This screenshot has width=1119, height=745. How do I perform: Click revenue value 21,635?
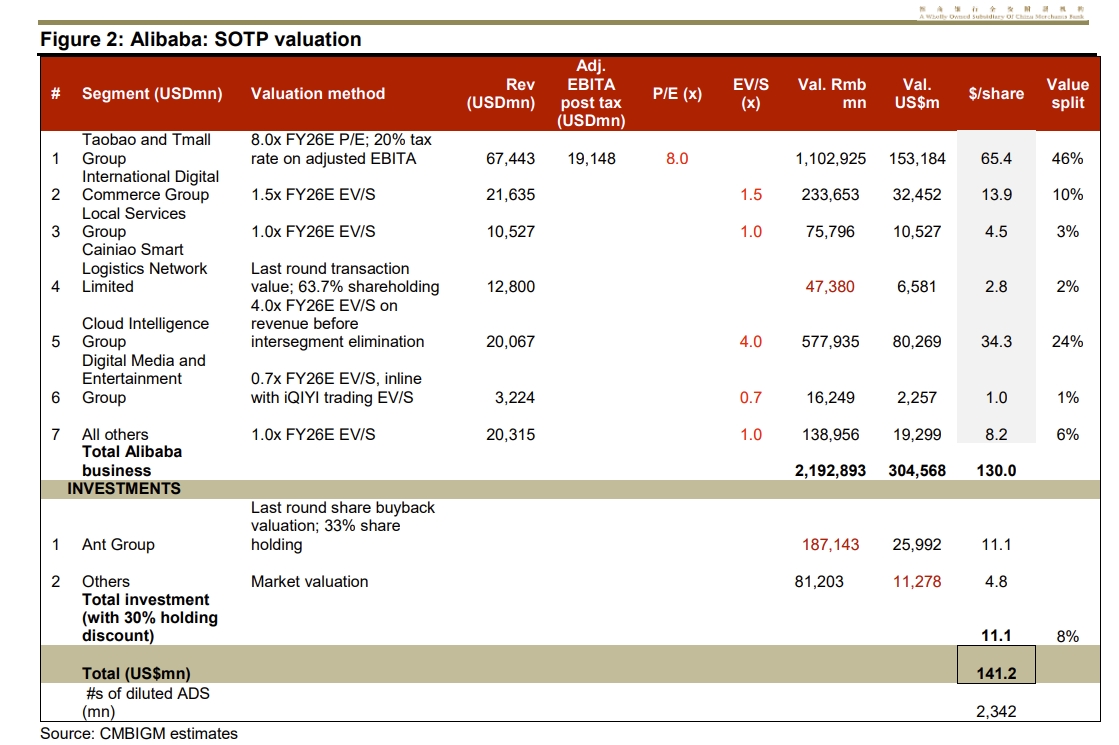click(x=510, y=195)
